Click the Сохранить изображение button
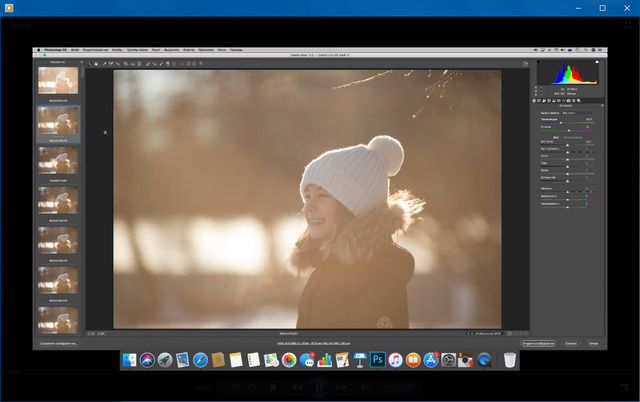Screen dimensions: 640x402 60,343
